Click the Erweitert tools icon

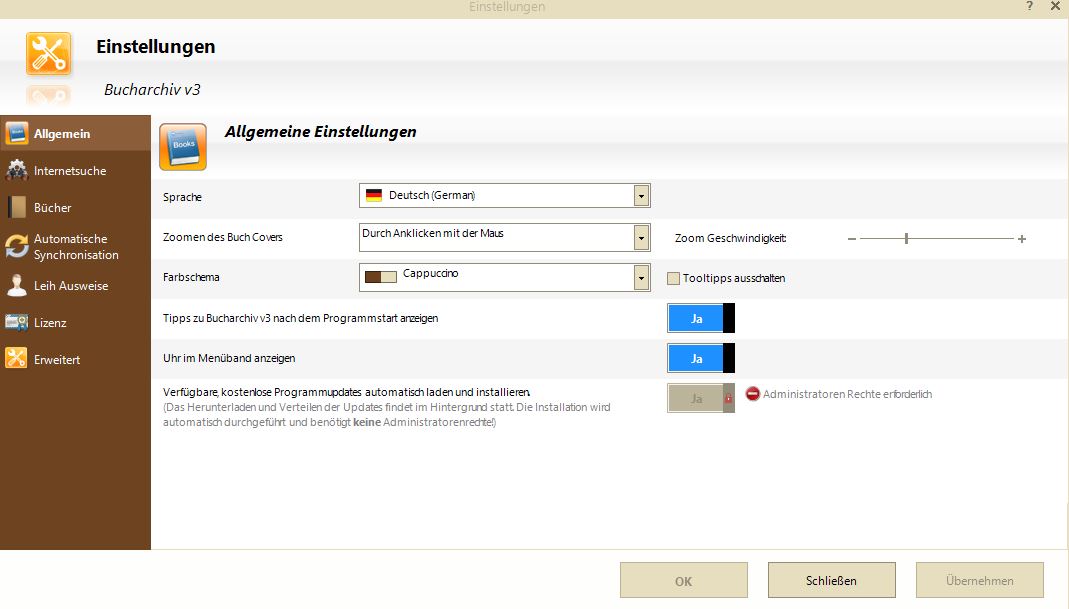16,359
